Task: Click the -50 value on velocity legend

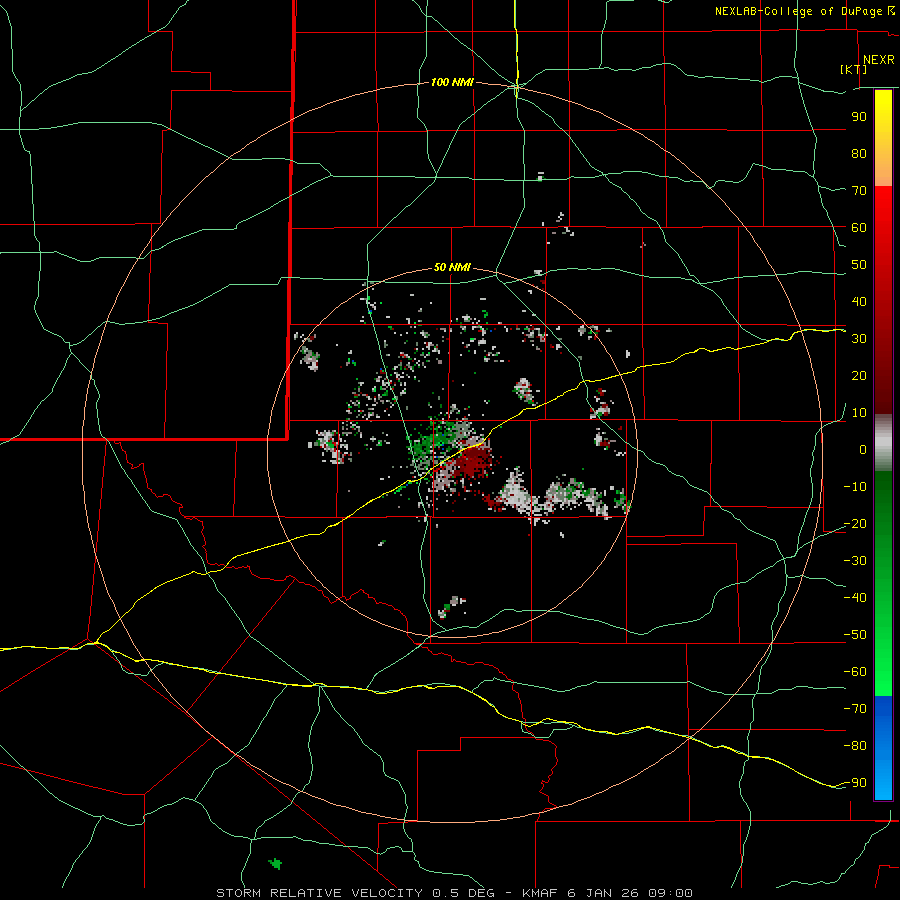Action: pos(855,635)
